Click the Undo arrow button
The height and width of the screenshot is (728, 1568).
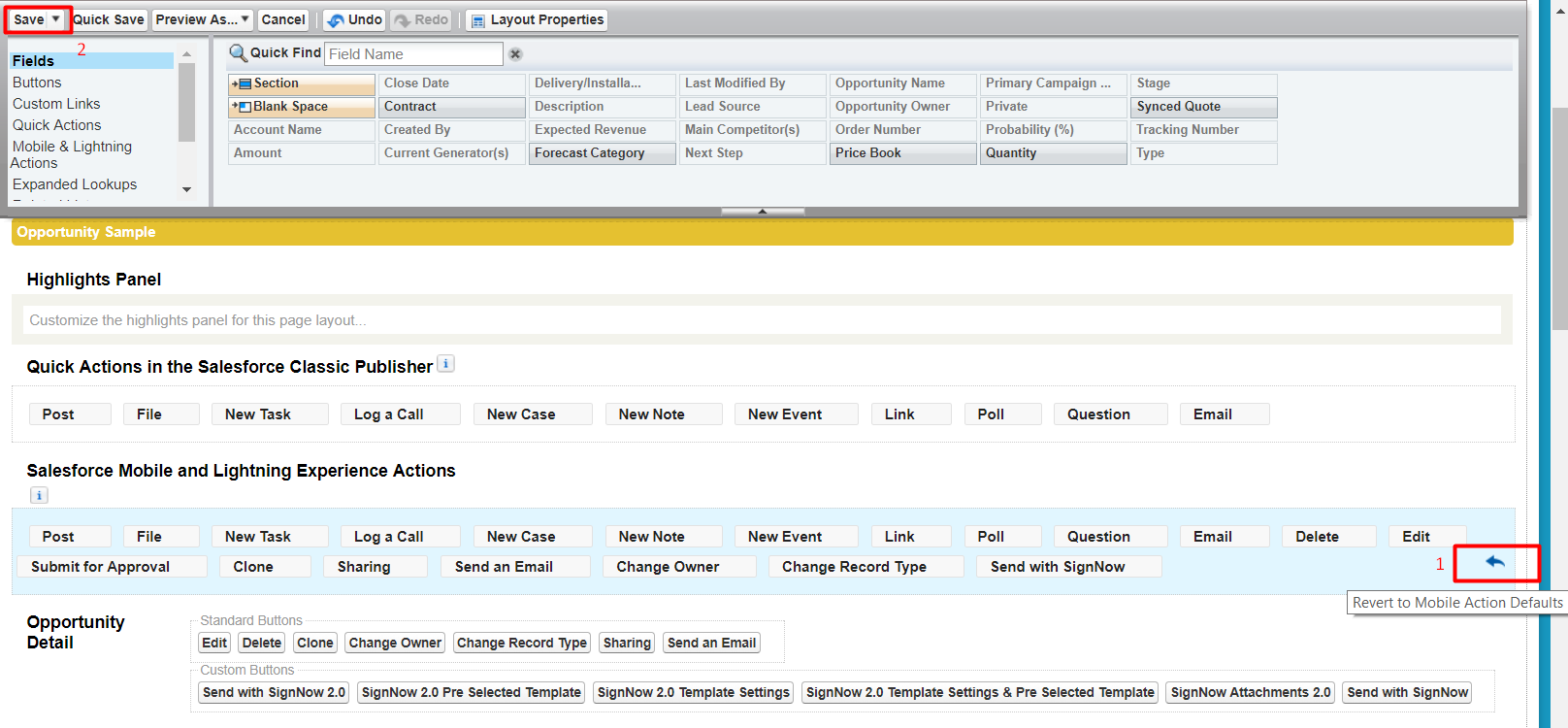[354, 19]
